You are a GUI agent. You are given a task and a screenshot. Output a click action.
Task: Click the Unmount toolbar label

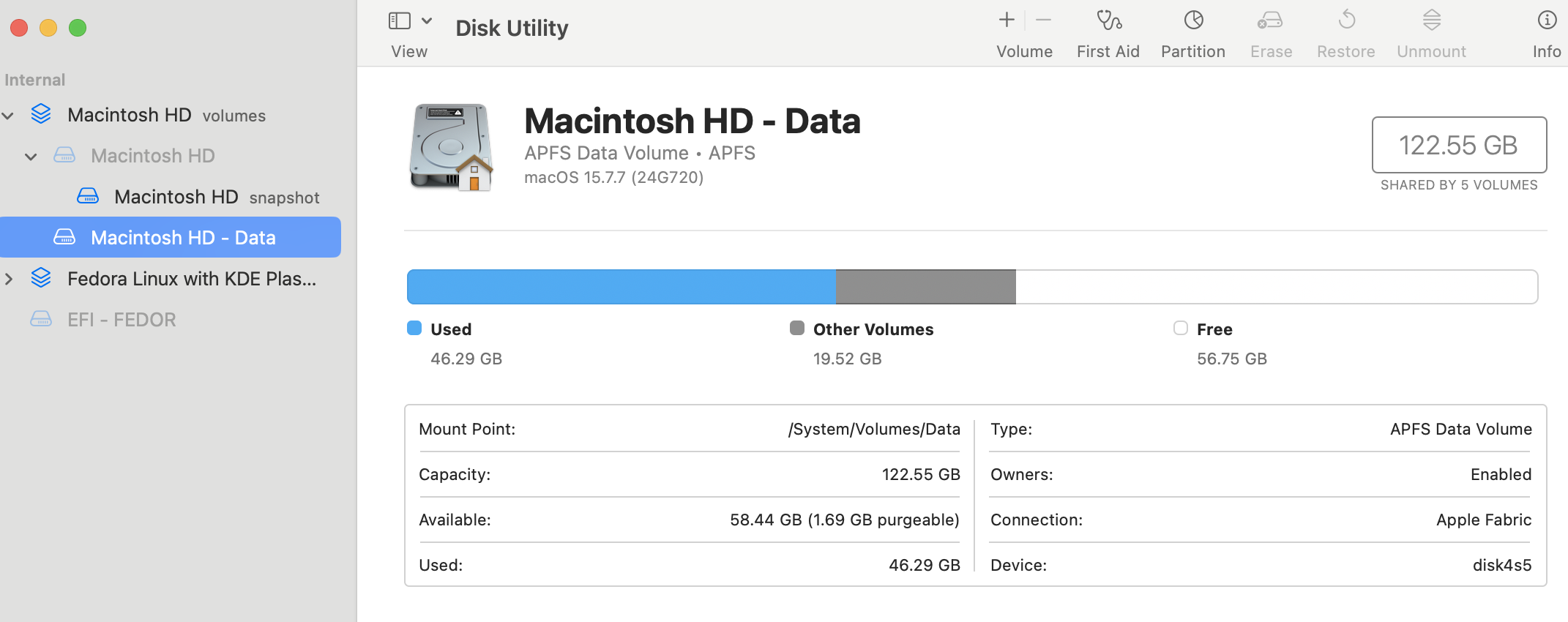coord(1432,52)
